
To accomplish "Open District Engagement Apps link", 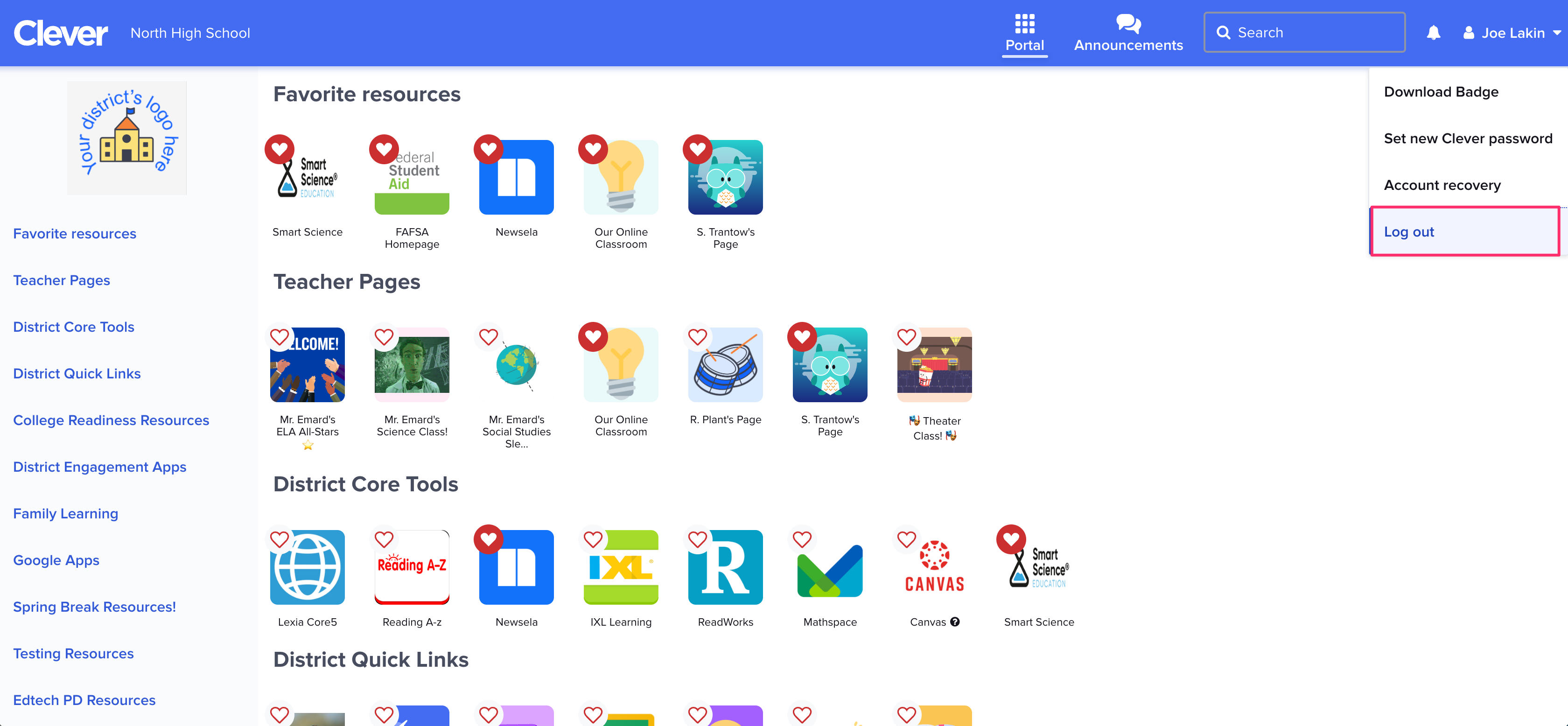I will pyautogui.click(x=100, y=468).
